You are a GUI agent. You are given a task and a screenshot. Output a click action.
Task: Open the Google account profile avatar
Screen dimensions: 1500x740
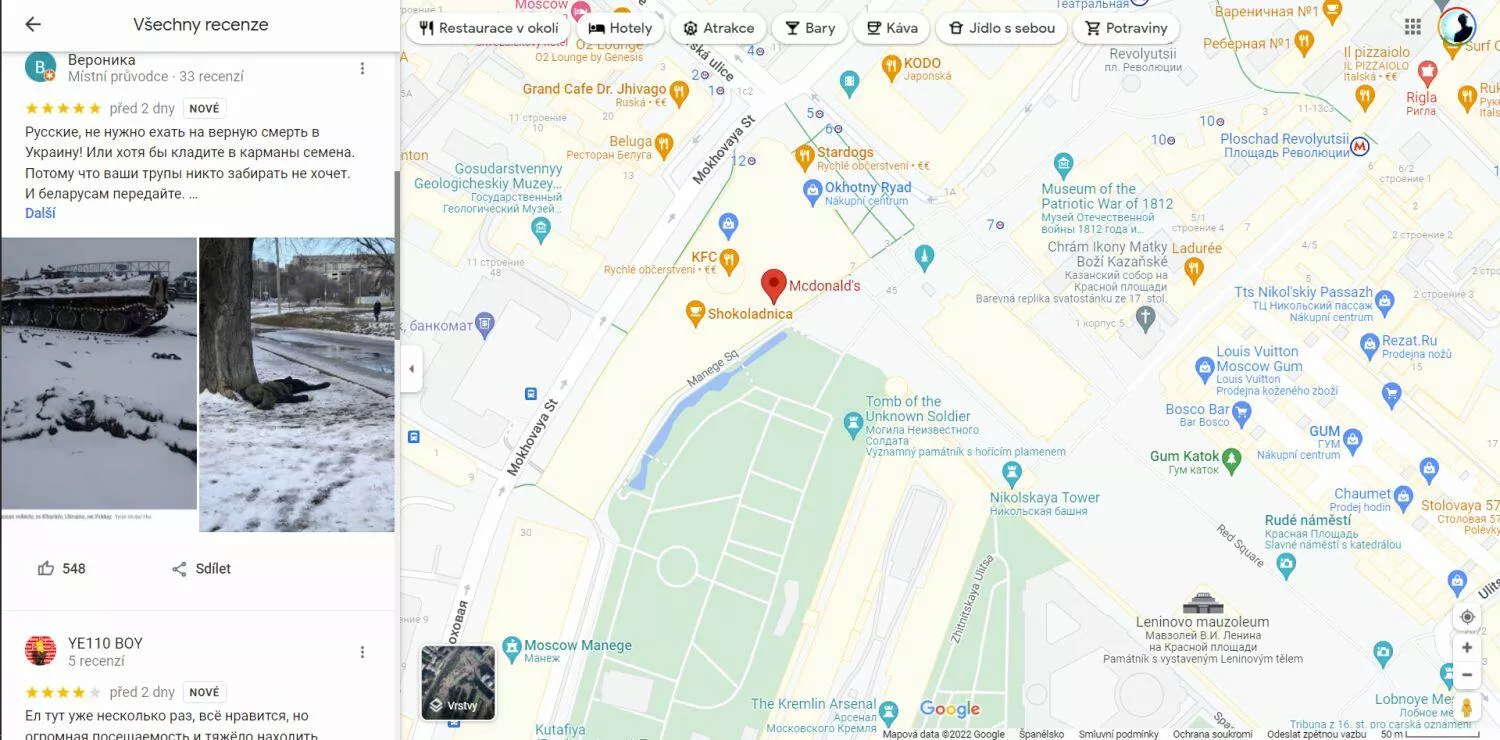(x=1457, y=26)
